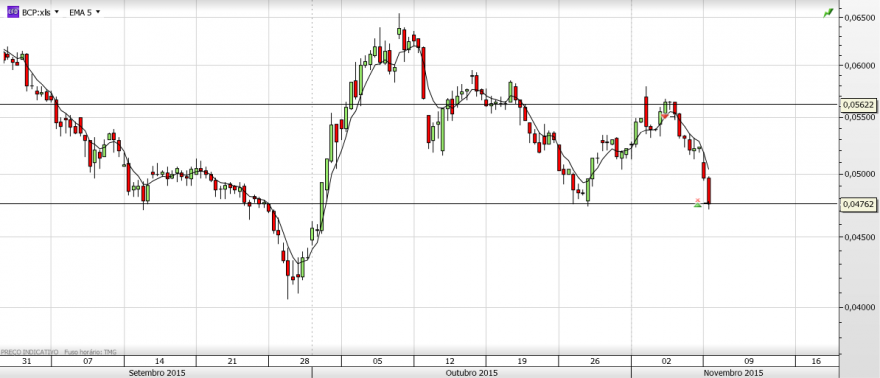The width and height of the screenshot is (880, 378).
Task: Click the 0,05000 price axis label
Action: 860,174
